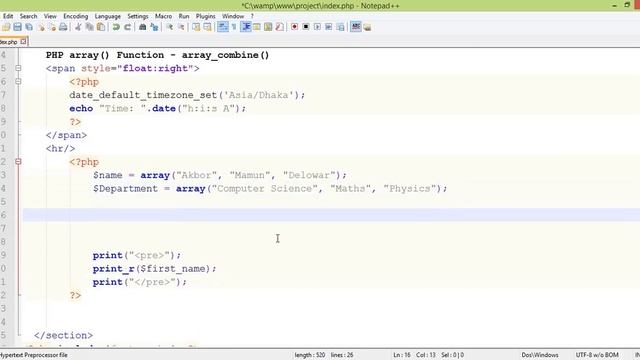Click the Cut scissors icon
This screenshot has height=360, width=640.
[78, 27]
